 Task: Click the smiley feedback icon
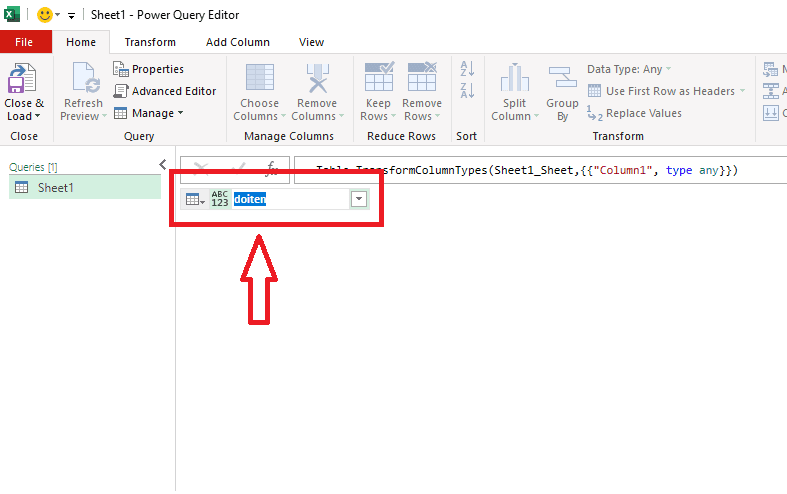(x=45, y=15)
